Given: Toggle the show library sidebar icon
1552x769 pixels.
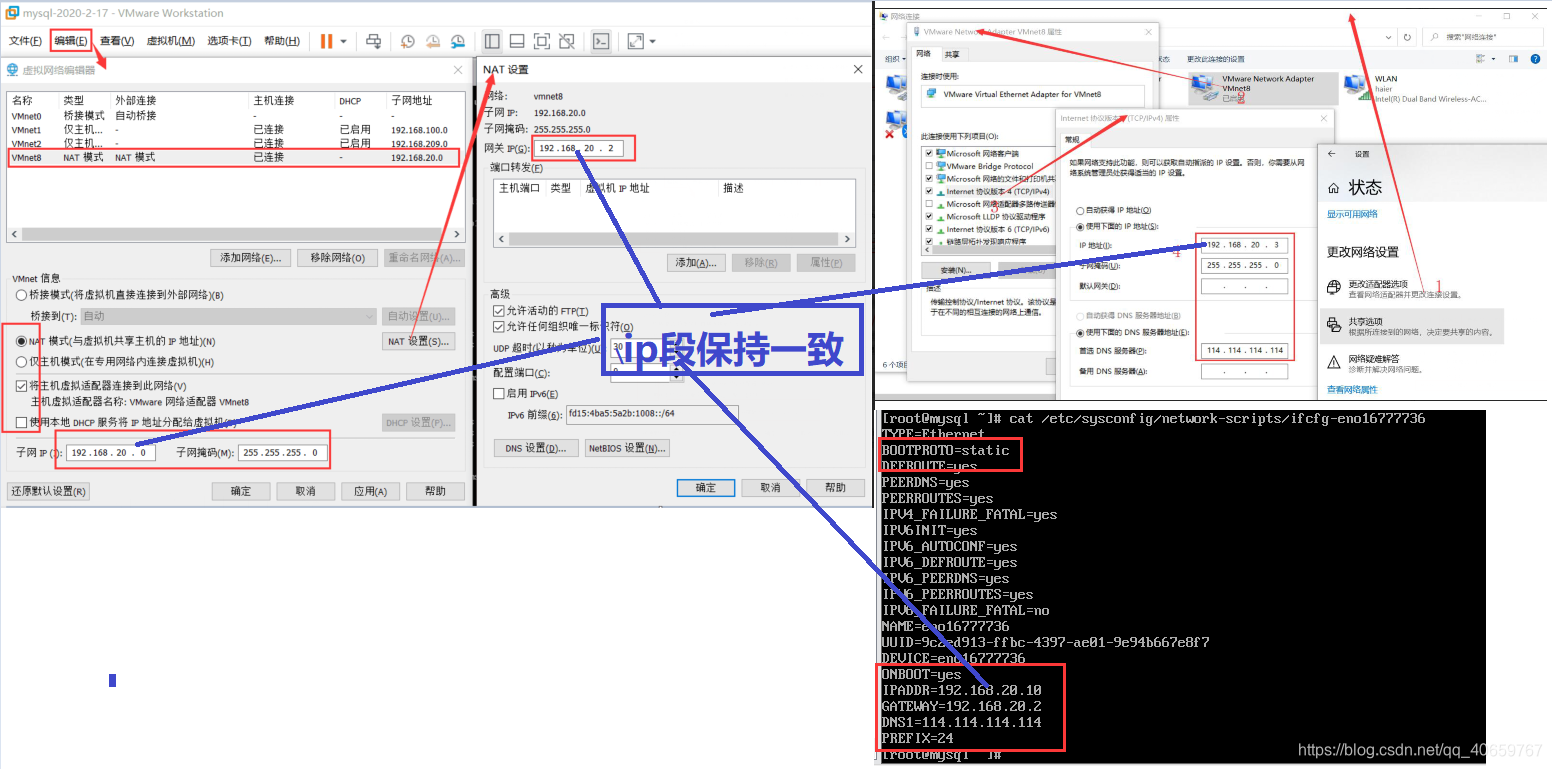Looking at the screenshot, I should click(492, 41).
